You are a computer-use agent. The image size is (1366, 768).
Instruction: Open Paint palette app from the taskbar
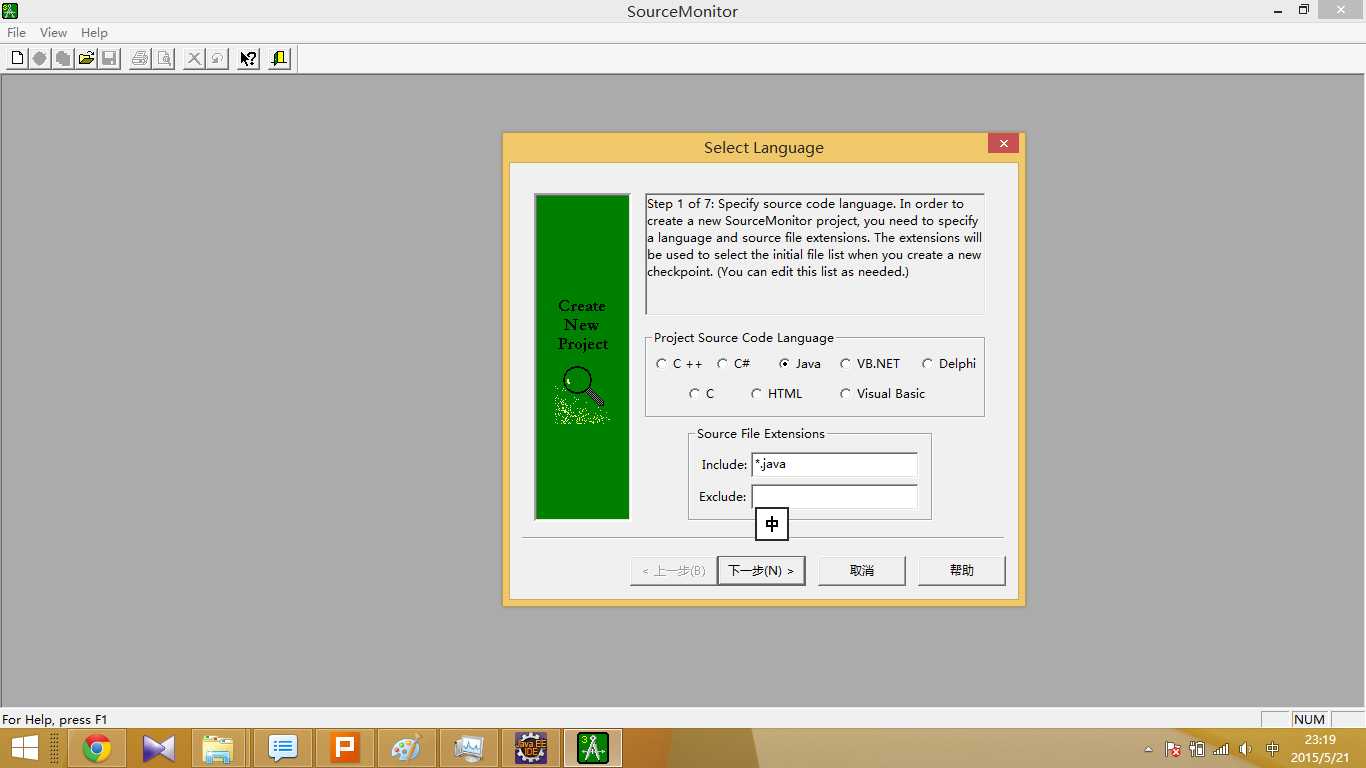407,748
